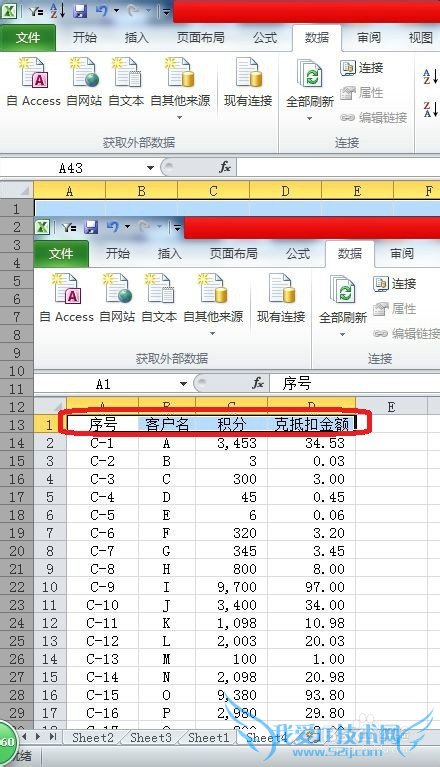Screen dimensions: 440x767
Task: Click 连接 in the main ribbon's connections group
Action: [x=362, y=68]
